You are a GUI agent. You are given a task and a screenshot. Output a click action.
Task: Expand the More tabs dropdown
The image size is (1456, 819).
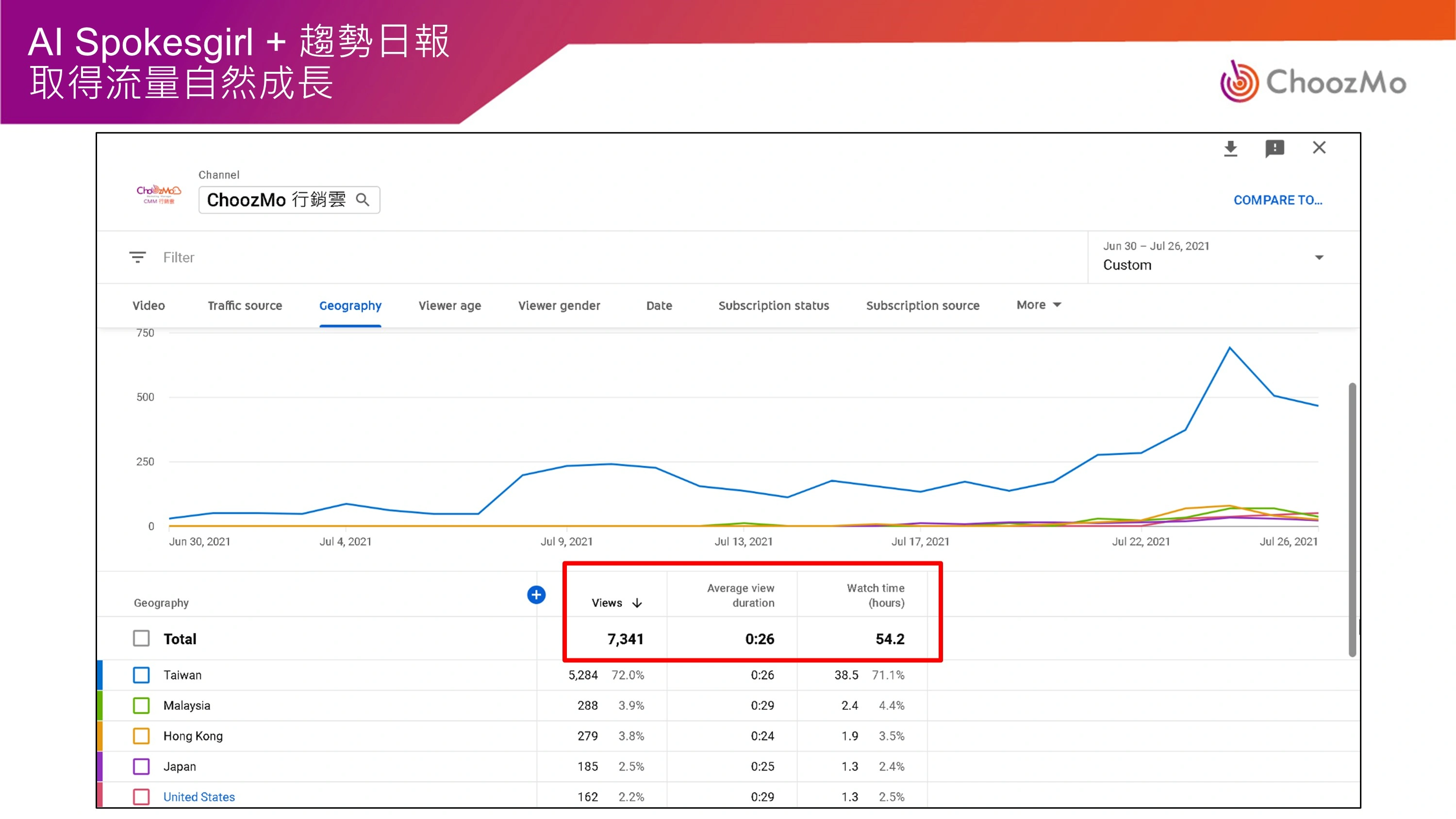[x=1038, y=305]
